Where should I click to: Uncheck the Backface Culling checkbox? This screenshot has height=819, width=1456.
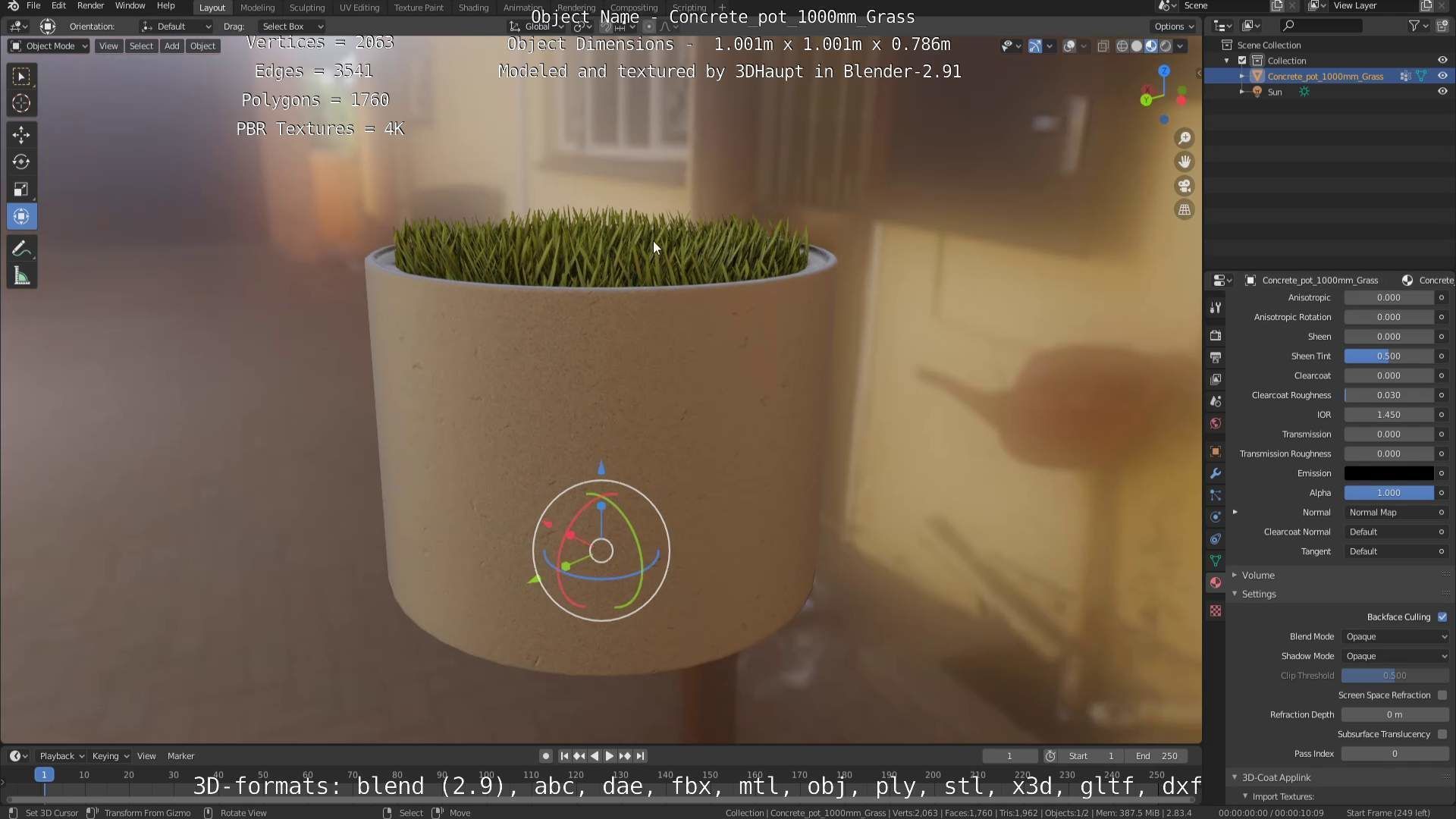(x=1442, y=617)
